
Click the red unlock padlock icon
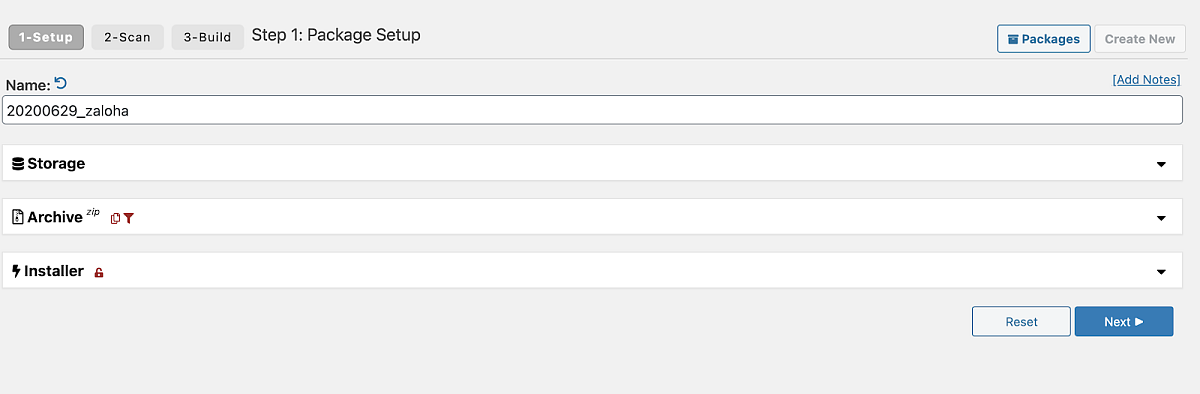point(98,272)
